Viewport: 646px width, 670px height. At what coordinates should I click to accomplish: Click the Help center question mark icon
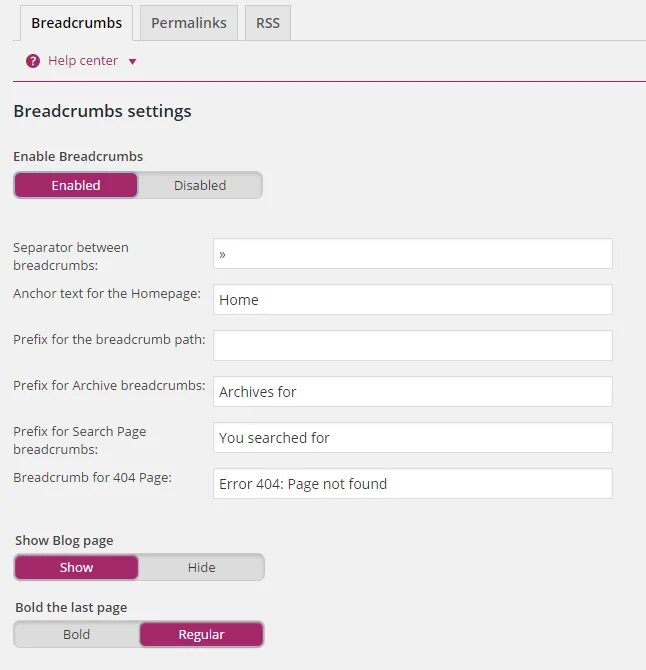(x=33, y=61)
